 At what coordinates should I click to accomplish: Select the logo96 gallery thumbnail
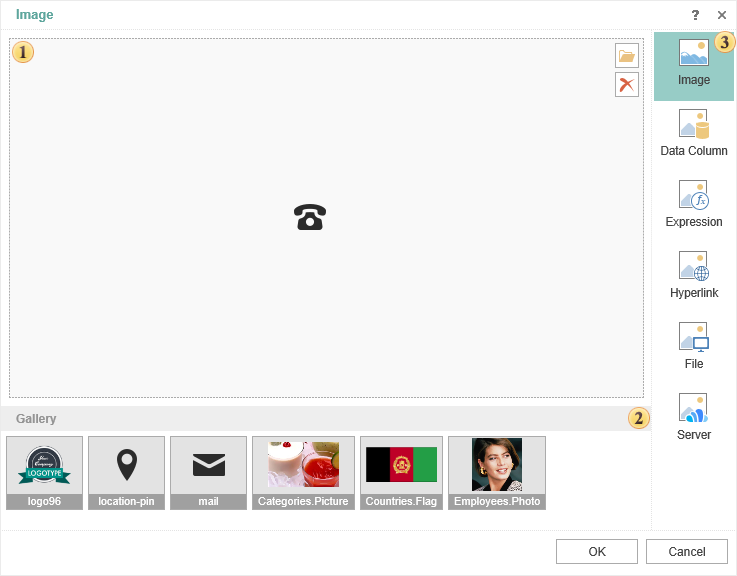pos(44,472)
